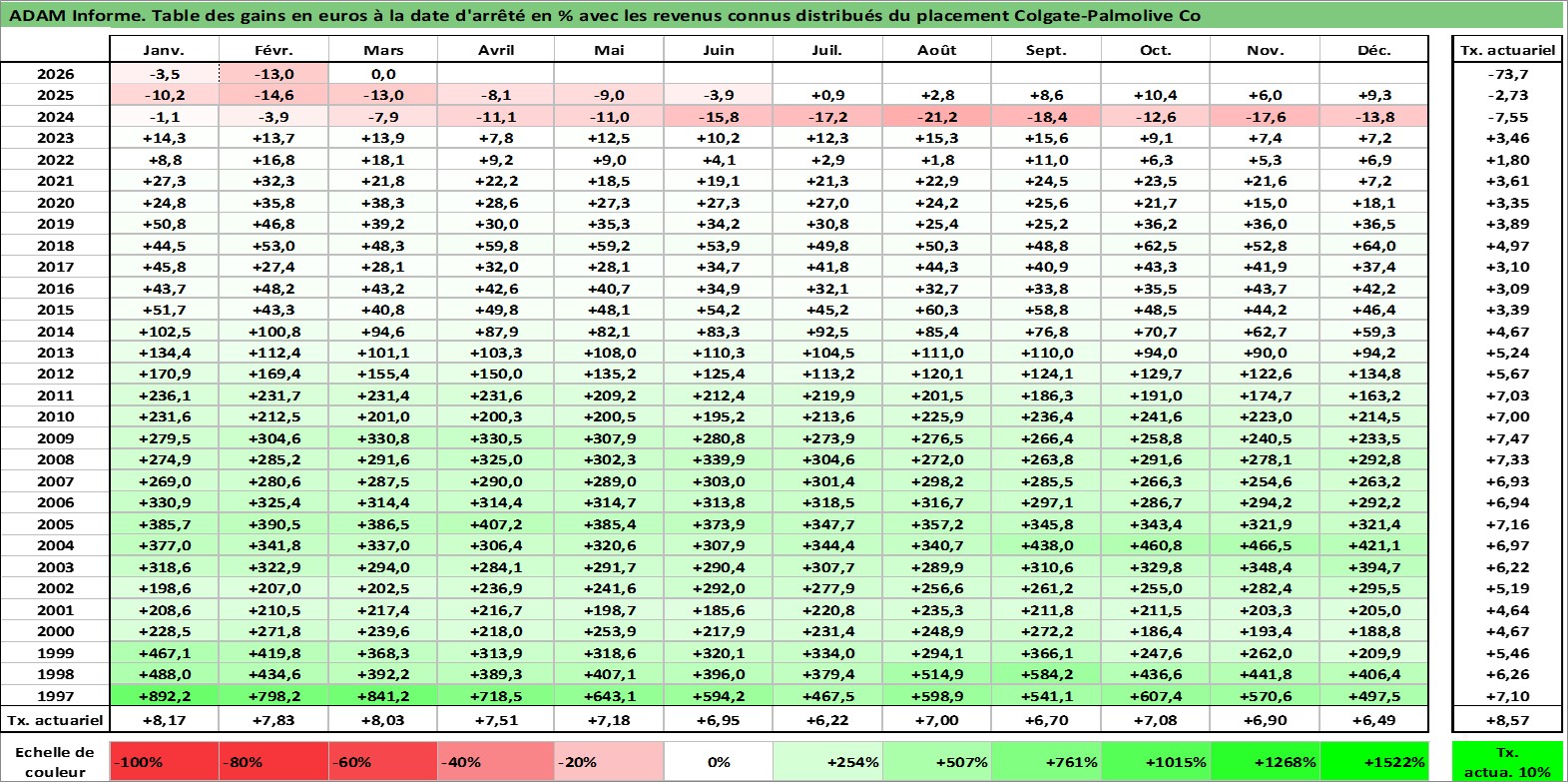Click 1999 Janv. cell showing +467,1

coord(165,653)
